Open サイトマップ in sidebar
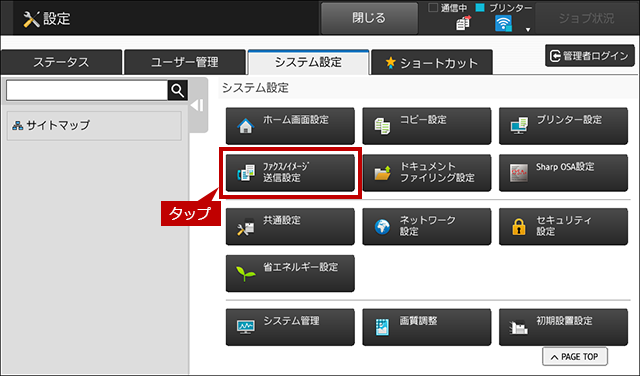 click(94, 125)
